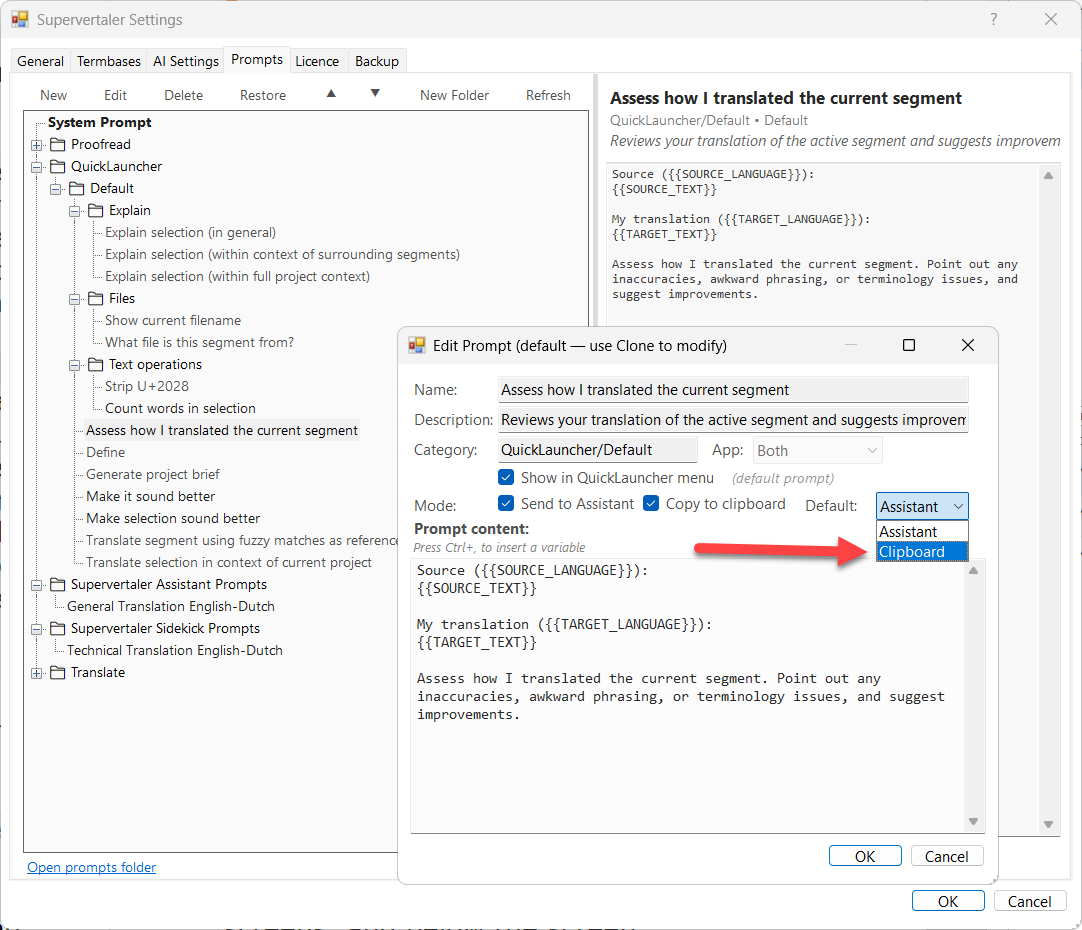Click the New toolbar button
This screenshot has width=1082, height=930.
pyautogui.click(x=53, y=95)
